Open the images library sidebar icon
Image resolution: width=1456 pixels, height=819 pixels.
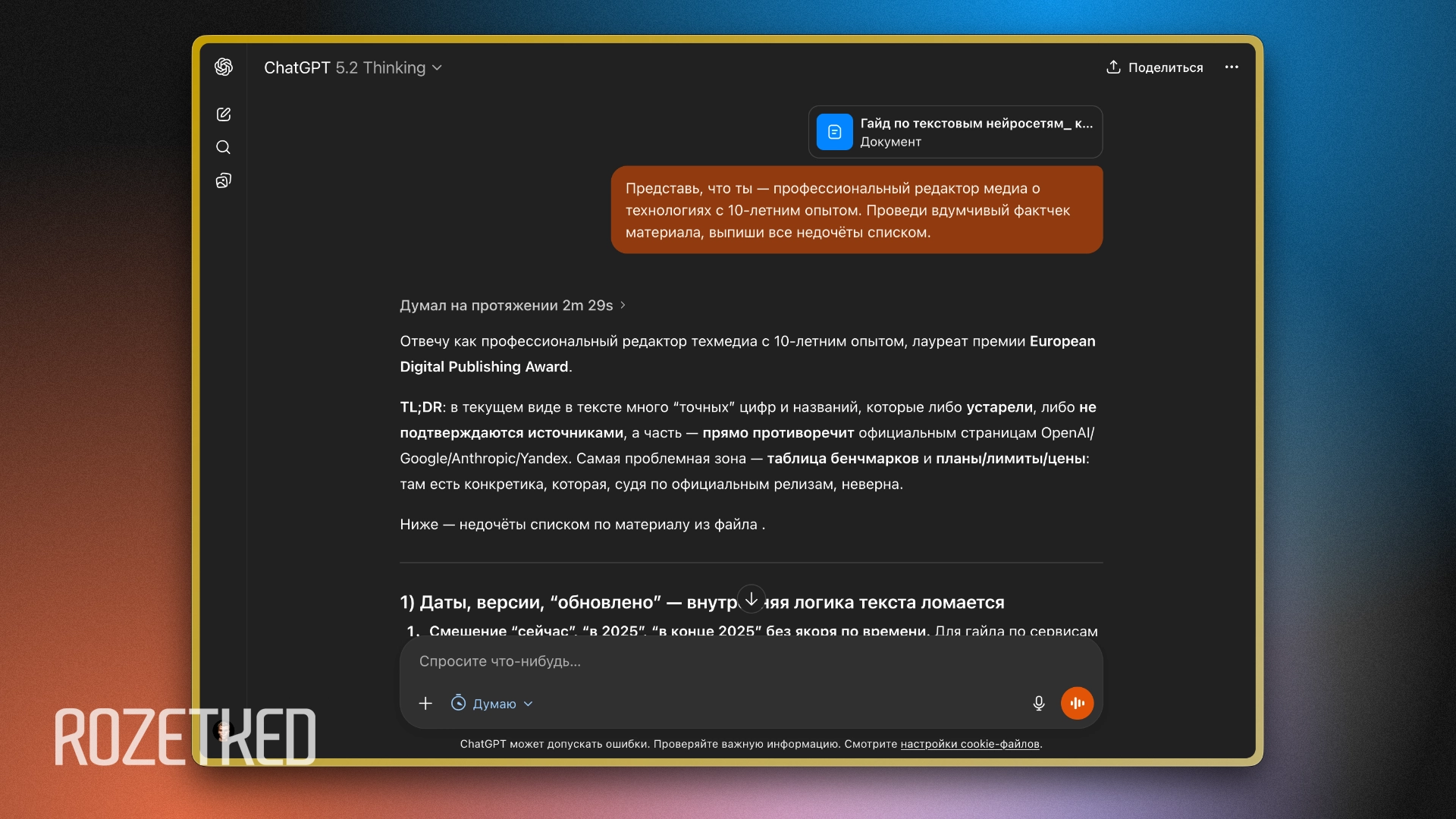coord(223,180)
